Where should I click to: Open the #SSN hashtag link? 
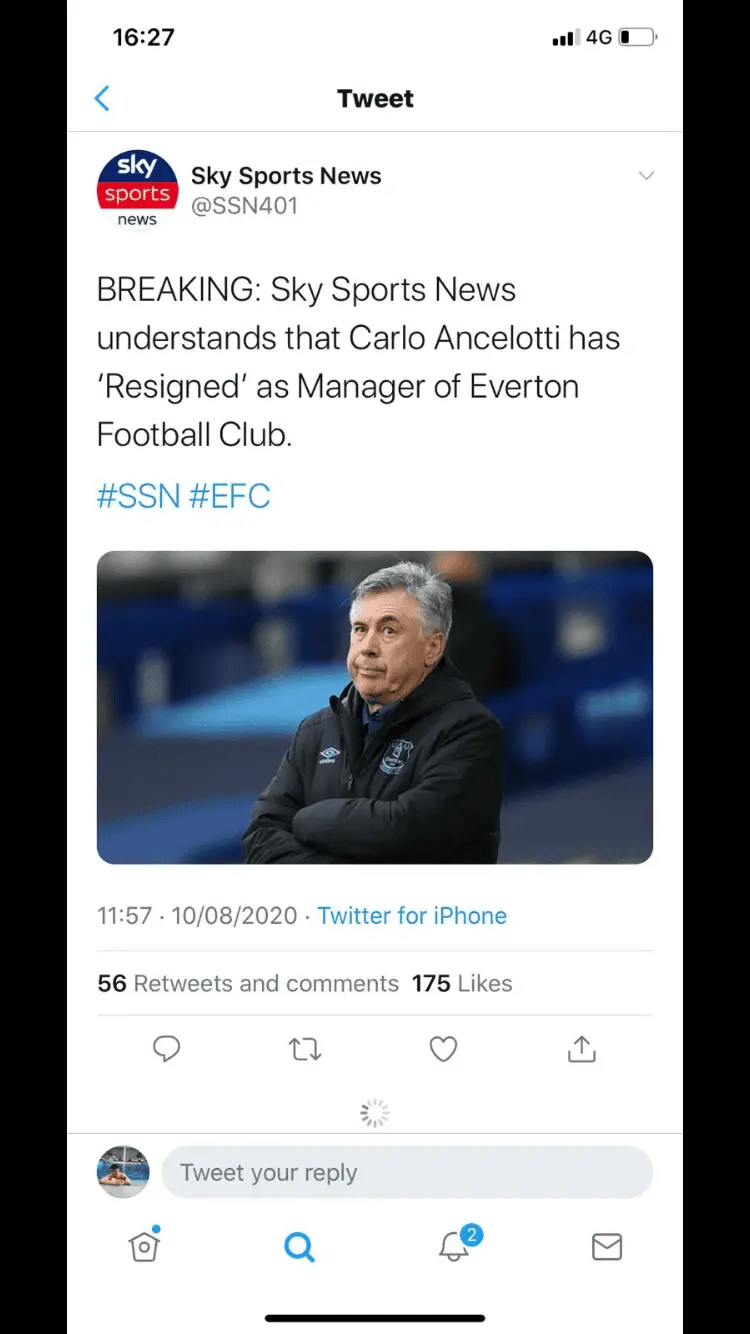(138, 496)
